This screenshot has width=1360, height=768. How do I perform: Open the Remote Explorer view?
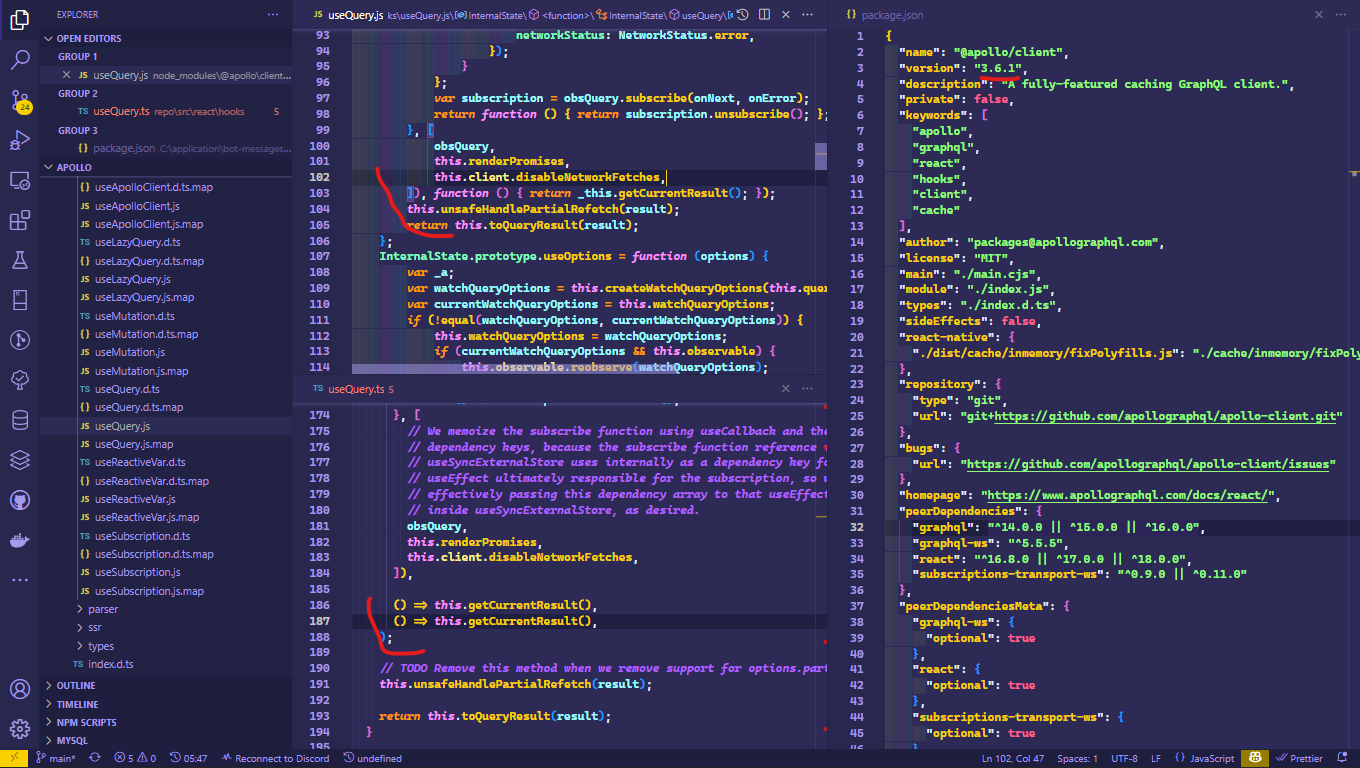click(x=20, y=181)
